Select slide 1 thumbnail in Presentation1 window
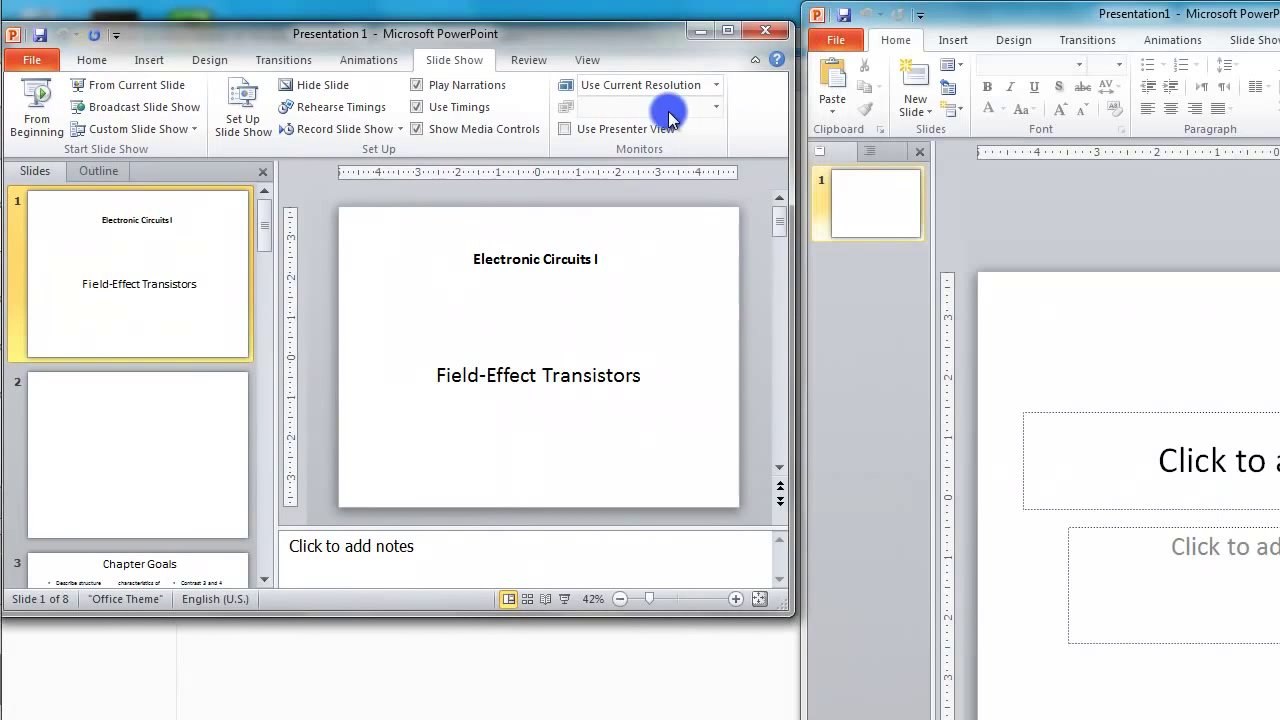The height and width of the screenshot is (720, 1280). coord(876,204)
